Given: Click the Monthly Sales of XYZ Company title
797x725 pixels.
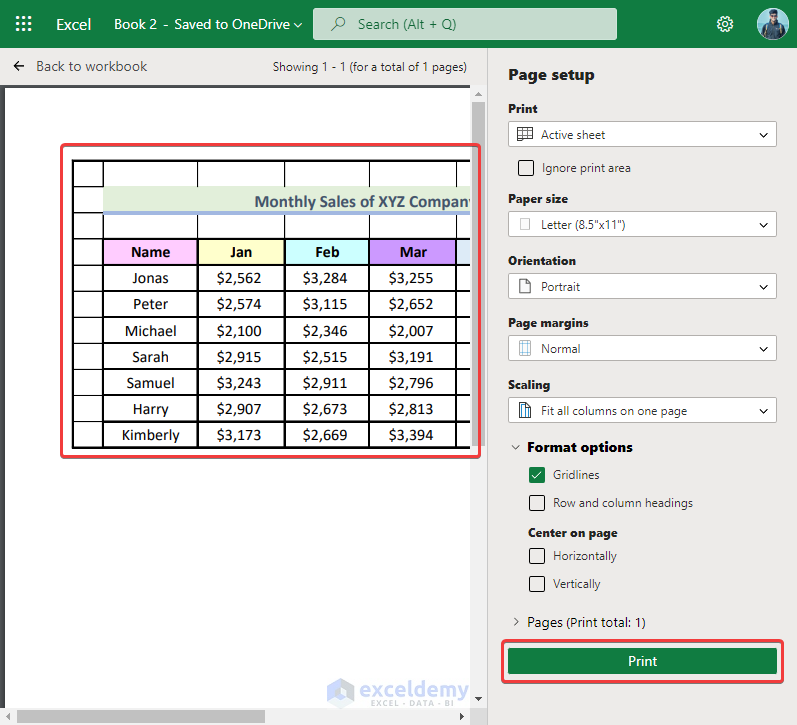Looking at the screenshot, I should coord(362,201).
